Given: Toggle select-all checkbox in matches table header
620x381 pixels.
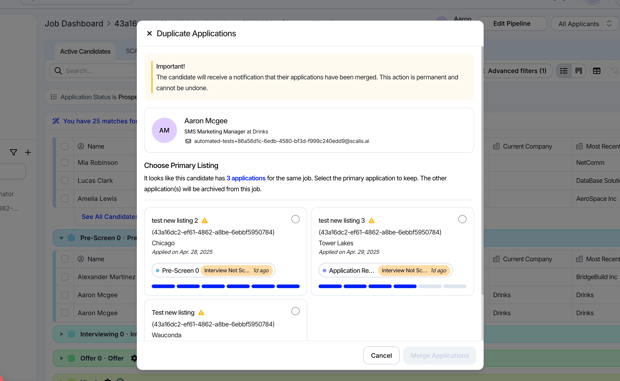Looking at the screenshot, I should pyautogui.click(x=65, y=146).
